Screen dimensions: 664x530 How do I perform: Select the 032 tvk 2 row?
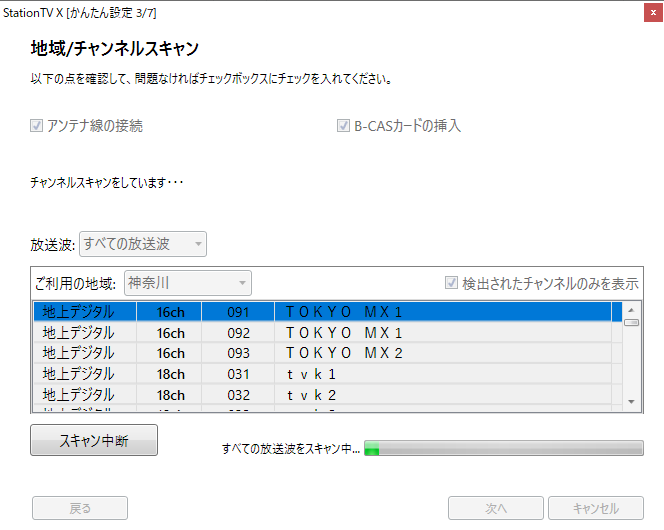pos(327,395)
